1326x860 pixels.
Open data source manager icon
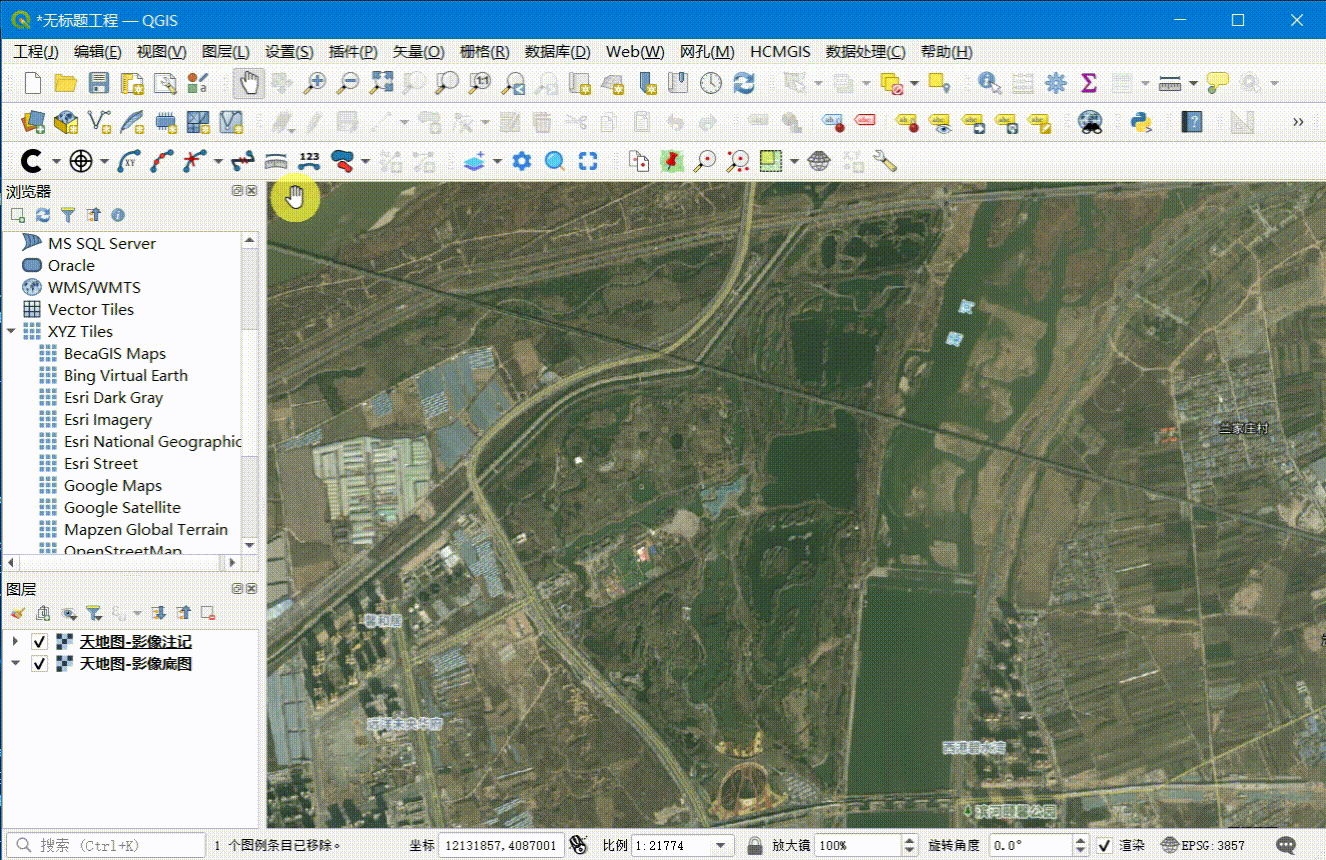pyautogui.click(x=33, y=122)
